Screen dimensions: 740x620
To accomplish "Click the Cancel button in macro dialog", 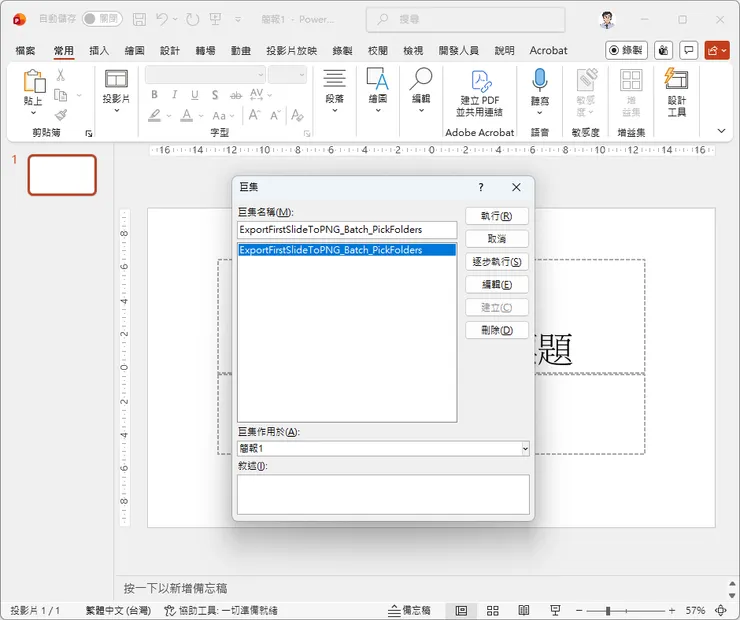I will tap(496, 239).
